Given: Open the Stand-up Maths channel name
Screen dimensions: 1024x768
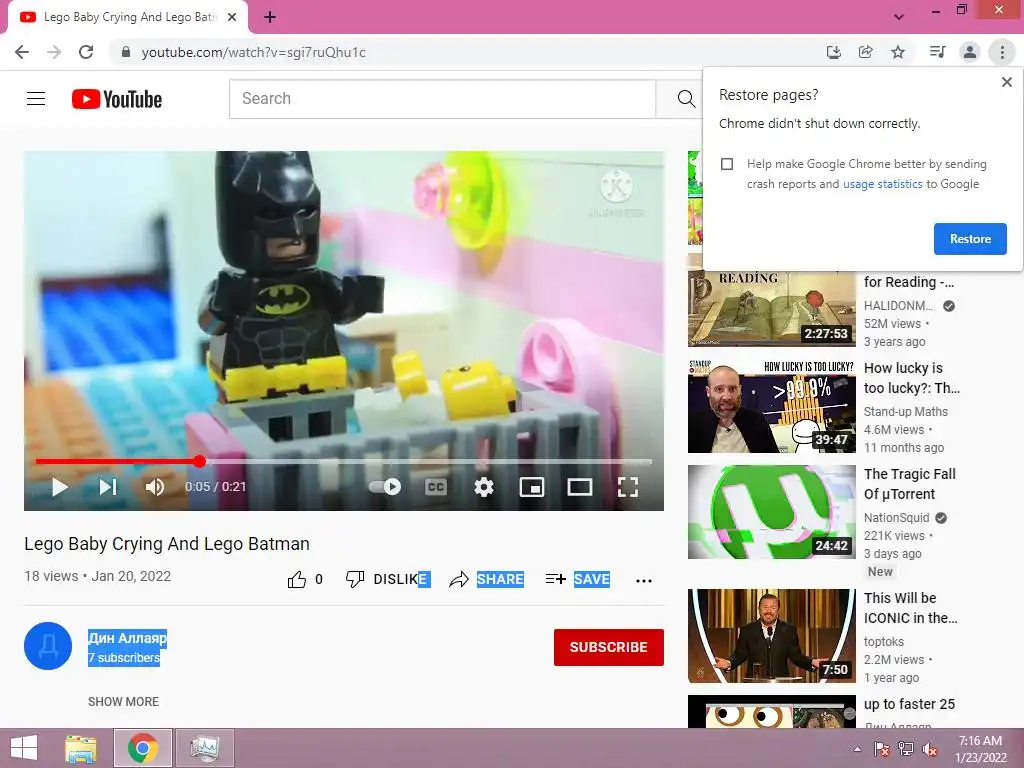Looking at the screenshot, I should click(x=905, y=412).
